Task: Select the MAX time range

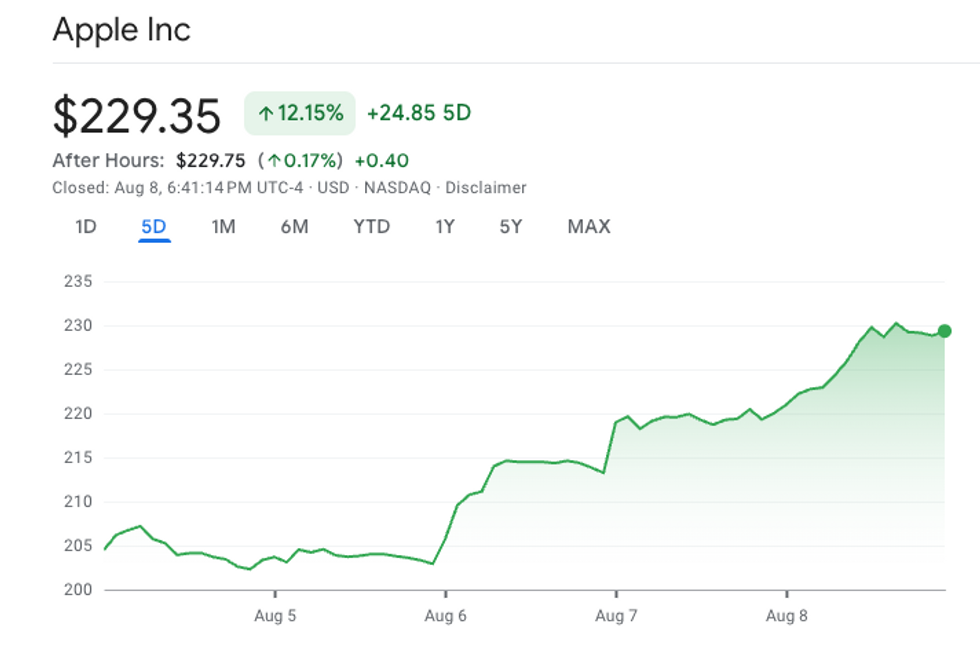Action: (x=589, y=227)
